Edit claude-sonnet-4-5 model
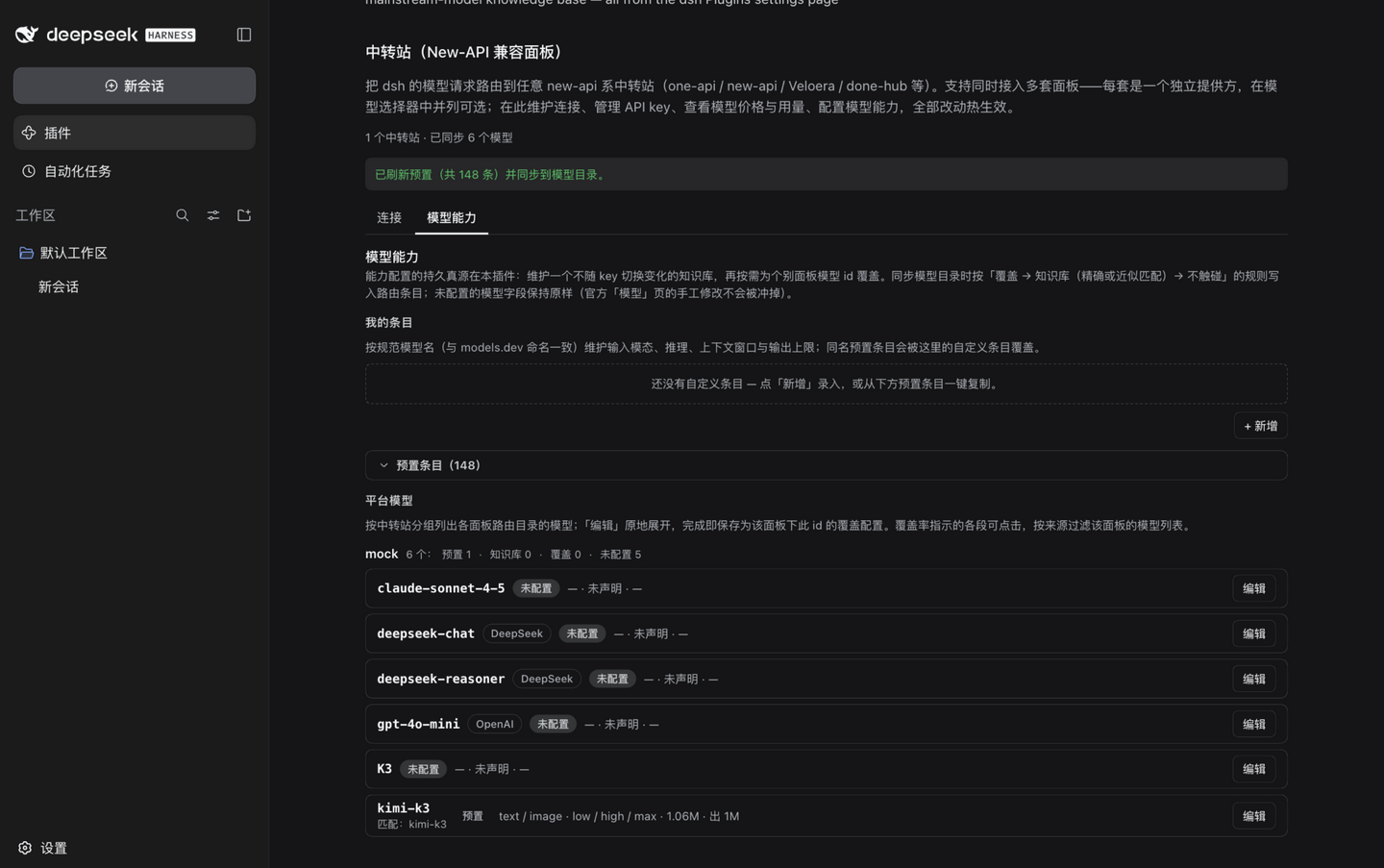1384x868 pixels. [x=1253, y=588]
